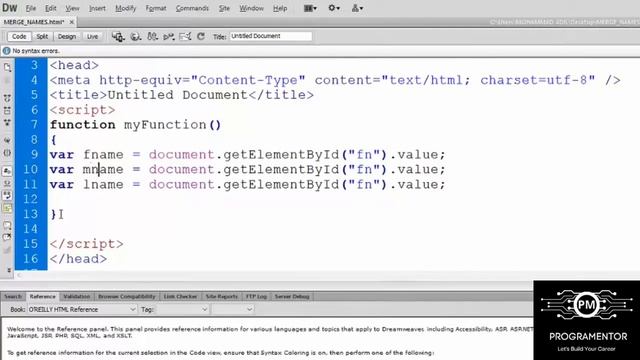Click the apply comment icon
Image resolution: width=640 pixels, height=360 pixels.
7,225
